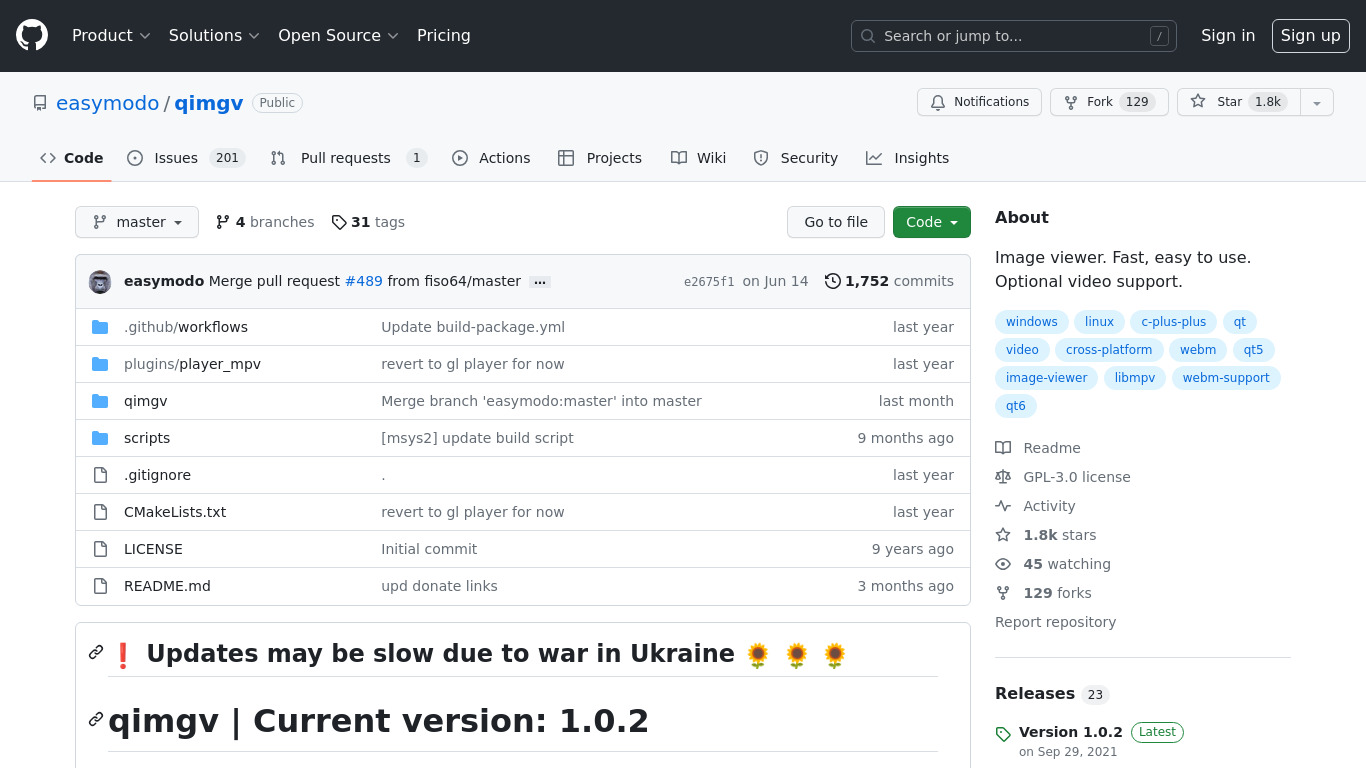Image resolution: width=1366 pixels, height=768 pixels.
Task: Click the cross-platform topic tag
Action: tap(1109, 350)
